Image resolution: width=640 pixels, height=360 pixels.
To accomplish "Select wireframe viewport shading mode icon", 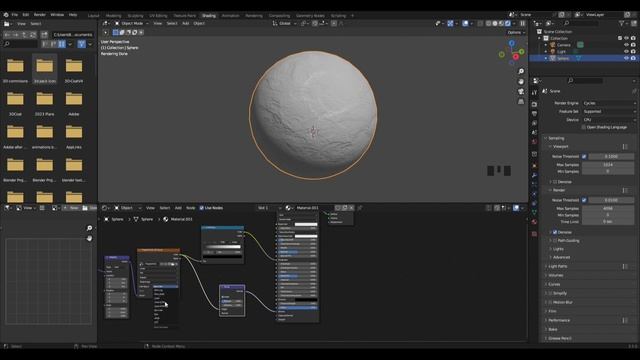I will 489,24.
